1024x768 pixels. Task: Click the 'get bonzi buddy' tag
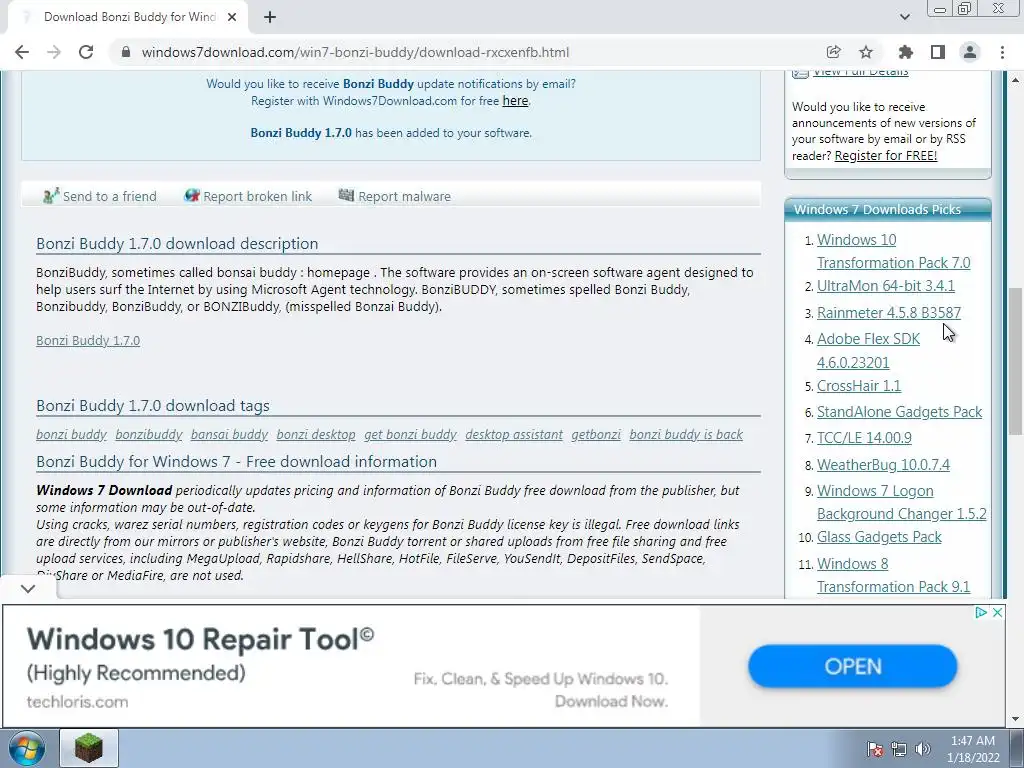410,434
